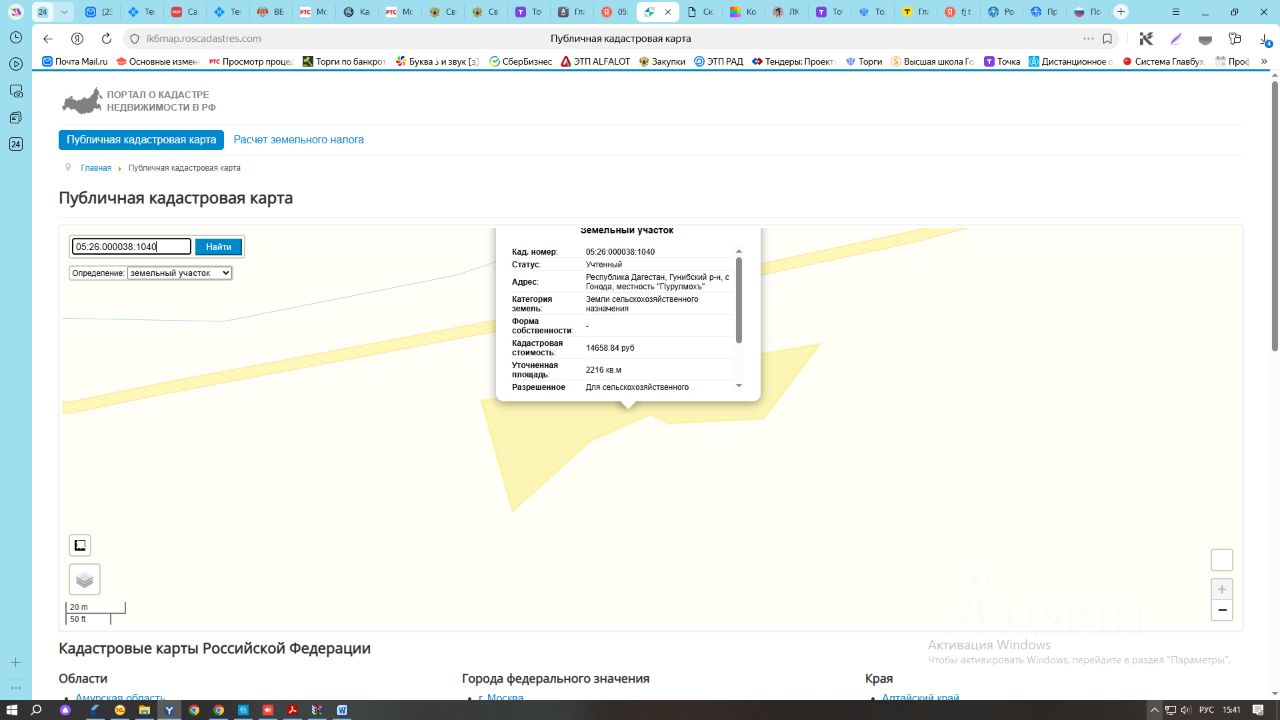Screen dimensions: 1280x720
Task: Open the taskbar clock showing 15:41
Action: 1233,710
